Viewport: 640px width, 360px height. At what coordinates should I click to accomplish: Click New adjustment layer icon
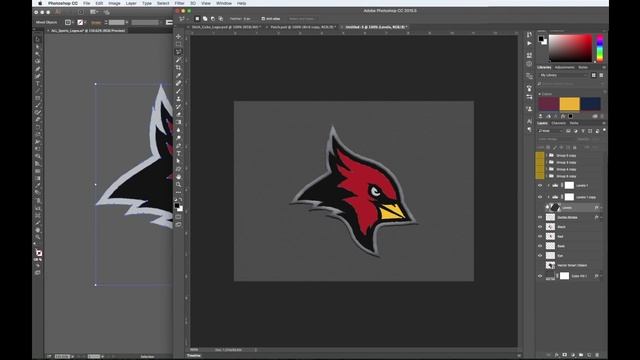pos(573,355)
